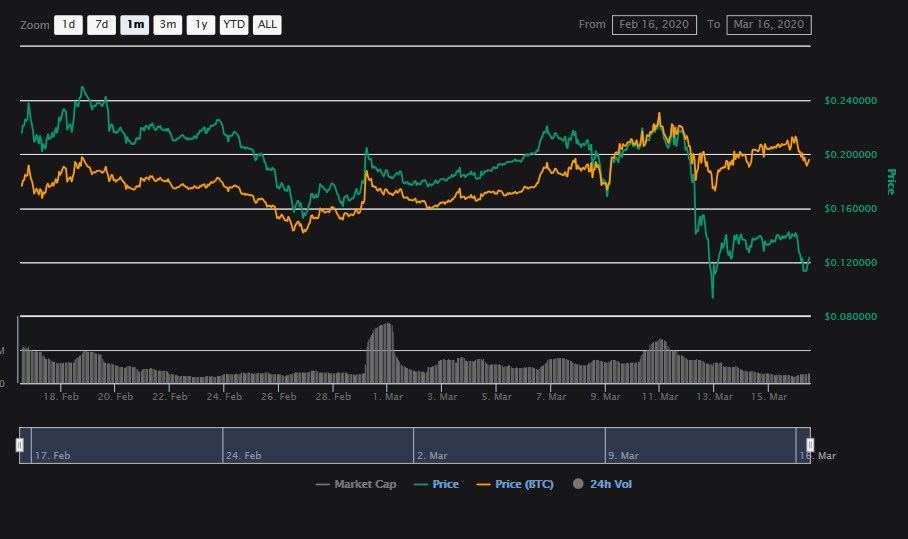Click the 3. Mar date label

tap(442, 397)
